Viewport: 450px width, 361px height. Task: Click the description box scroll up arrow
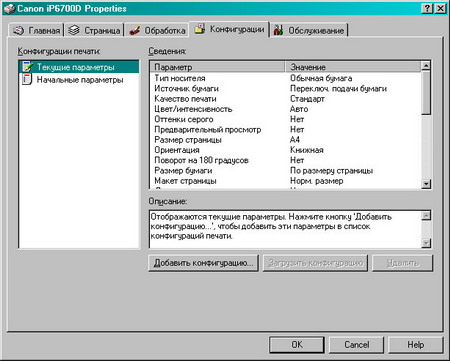click(x=426, y=216)
